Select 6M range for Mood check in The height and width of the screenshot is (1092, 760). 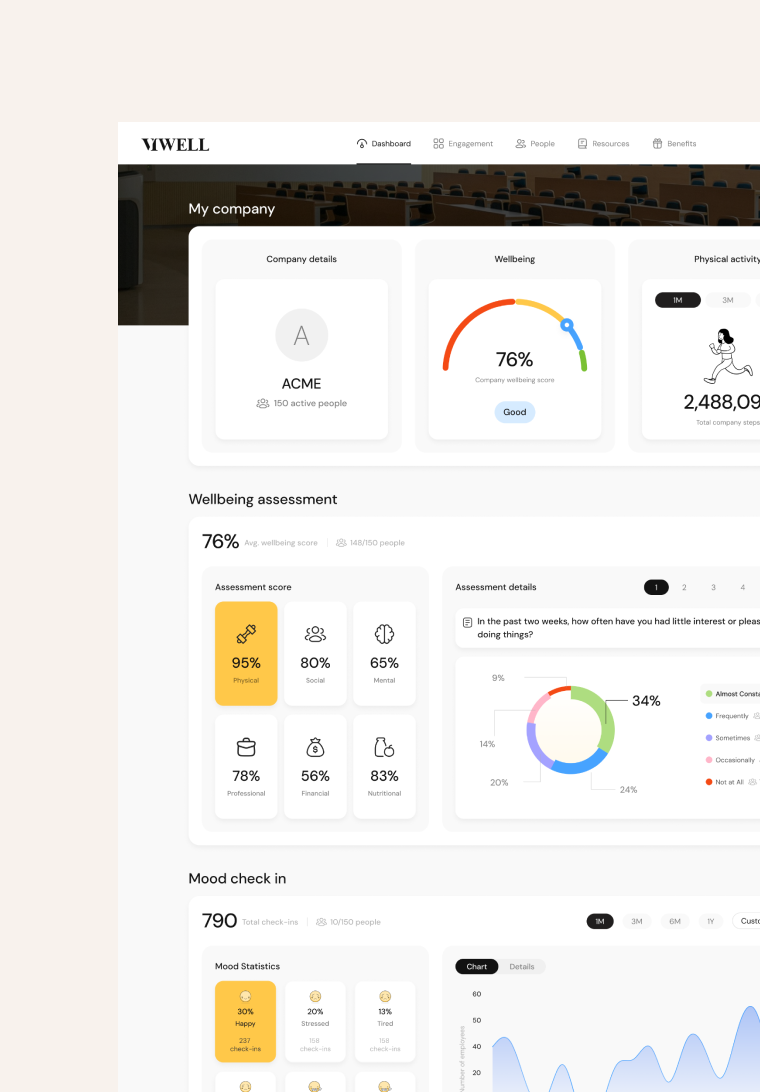(x=675, y=921)
